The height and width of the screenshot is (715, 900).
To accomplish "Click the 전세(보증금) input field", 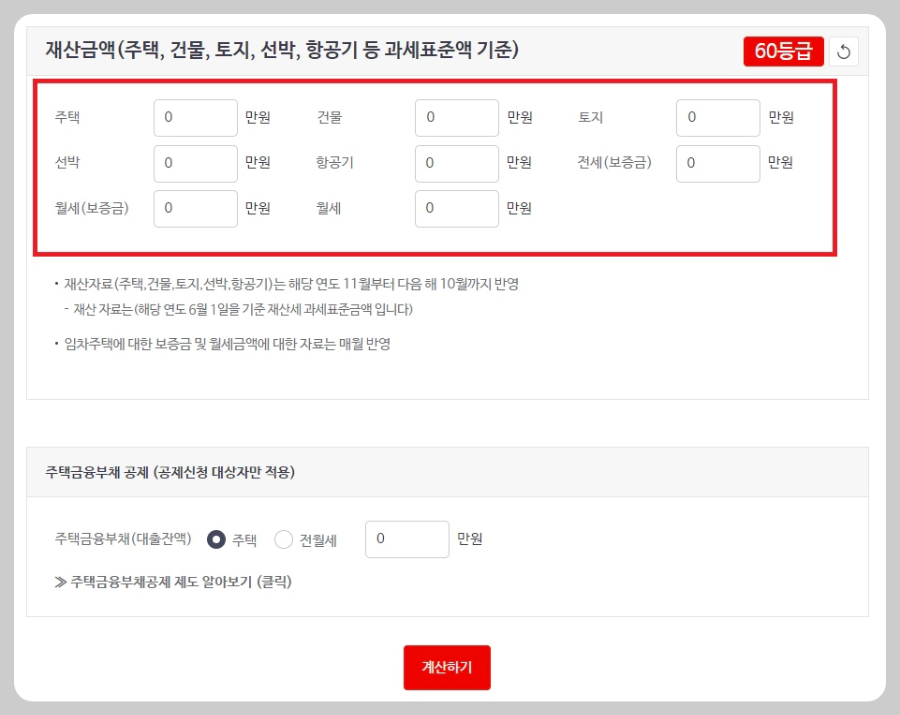I will pyautogui.click(x=718, y=163).
